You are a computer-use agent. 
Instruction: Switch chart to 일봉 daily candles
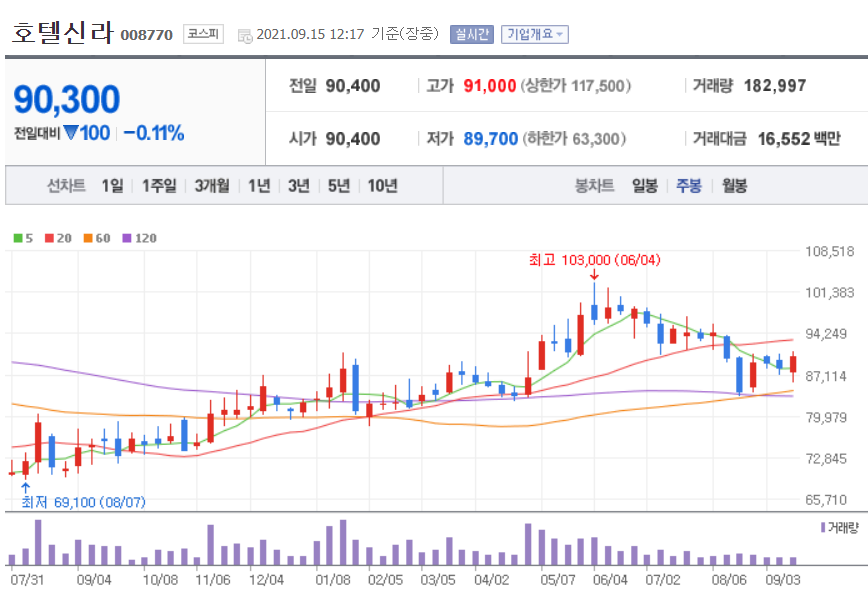tap(643, 185)
